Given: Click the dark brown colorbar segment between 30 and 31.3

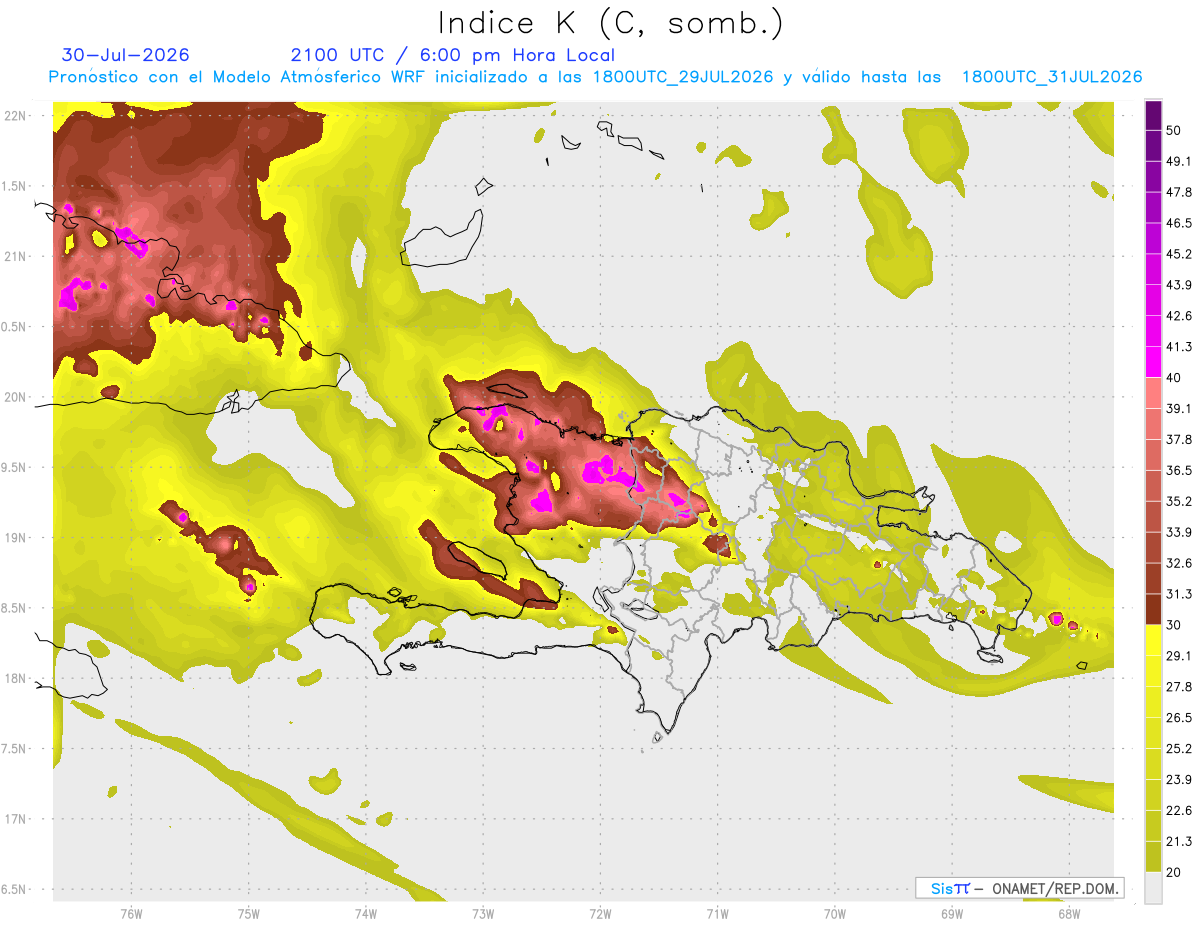Looking at the screenshot, I should click(x=1153, y=609).
